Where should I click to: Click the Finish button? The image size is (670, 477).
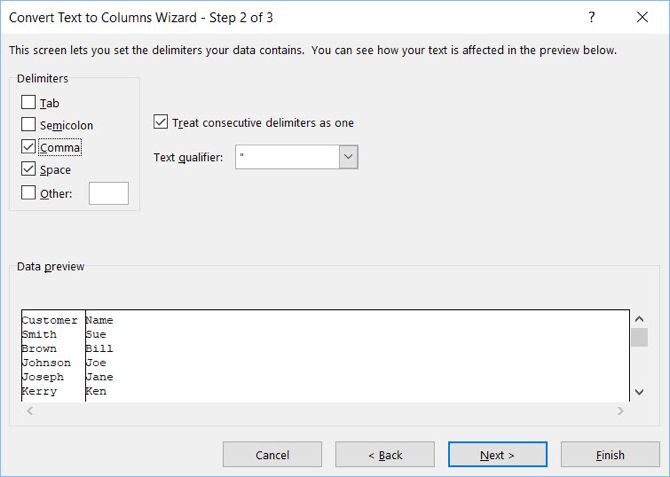pyautogui.click(x=610, y=455)
